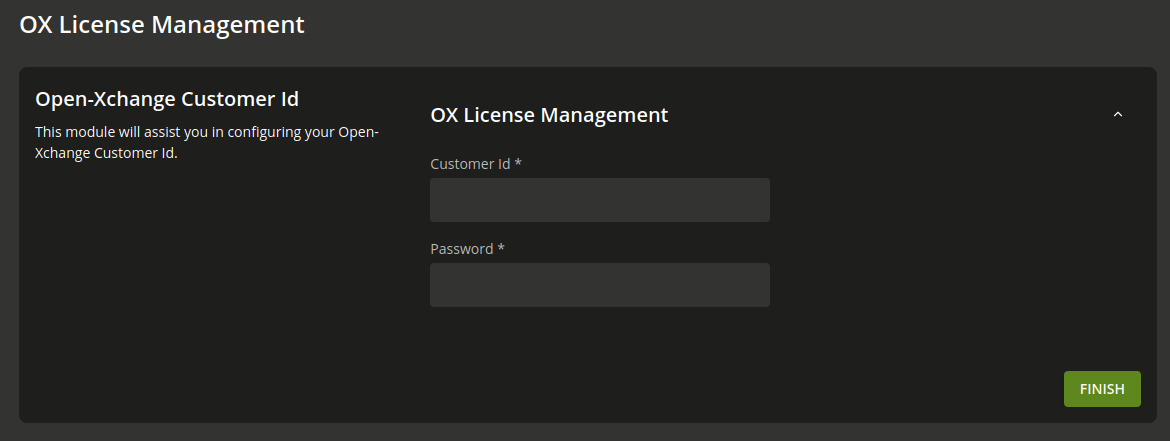The width and height of the screenshot is (1170, 441).
Task: Select the top OX License Management page title
Action: point(162,25)
